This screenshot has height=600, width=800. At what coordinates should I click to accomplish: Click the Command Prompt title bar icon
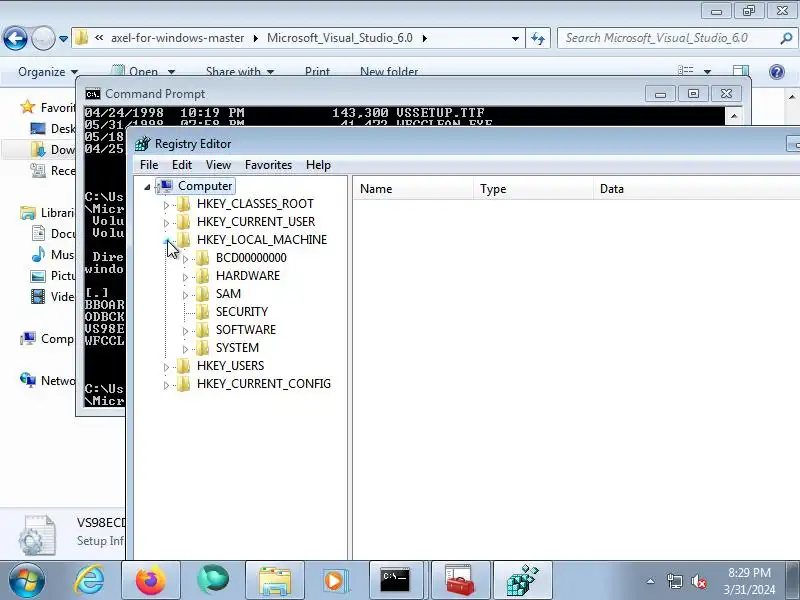tap(93, 94)
